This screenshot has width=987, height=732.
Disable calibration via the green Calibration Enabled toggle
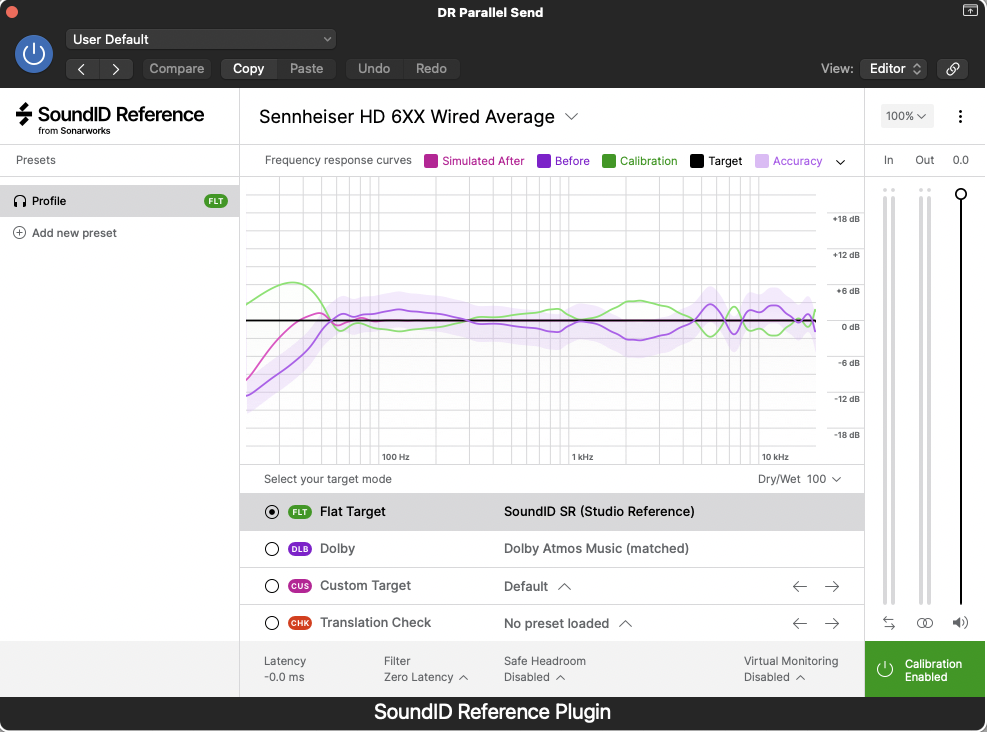pos(923,668)
